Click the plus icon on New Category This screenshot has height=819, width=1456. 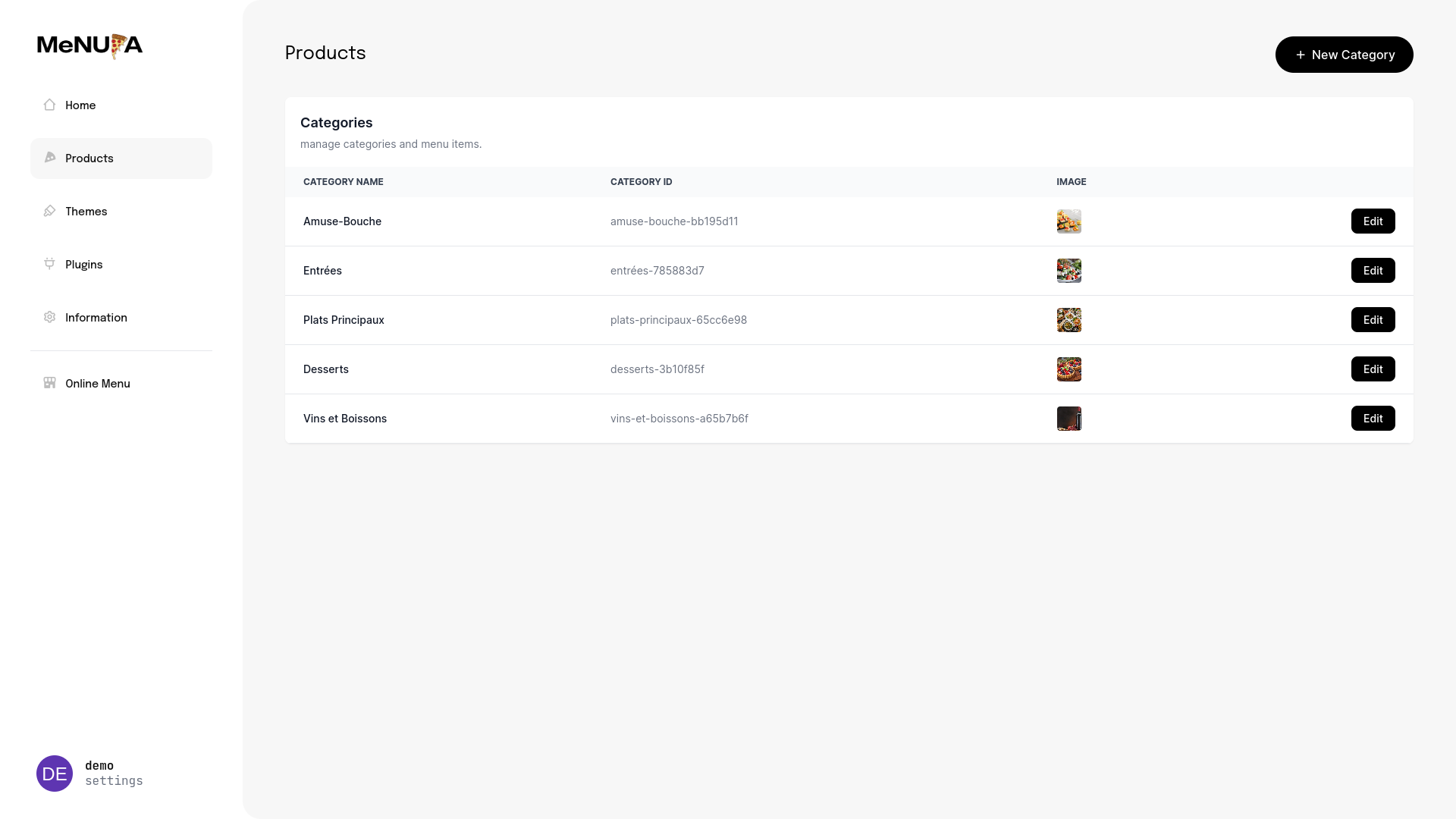click(1300, 55)
